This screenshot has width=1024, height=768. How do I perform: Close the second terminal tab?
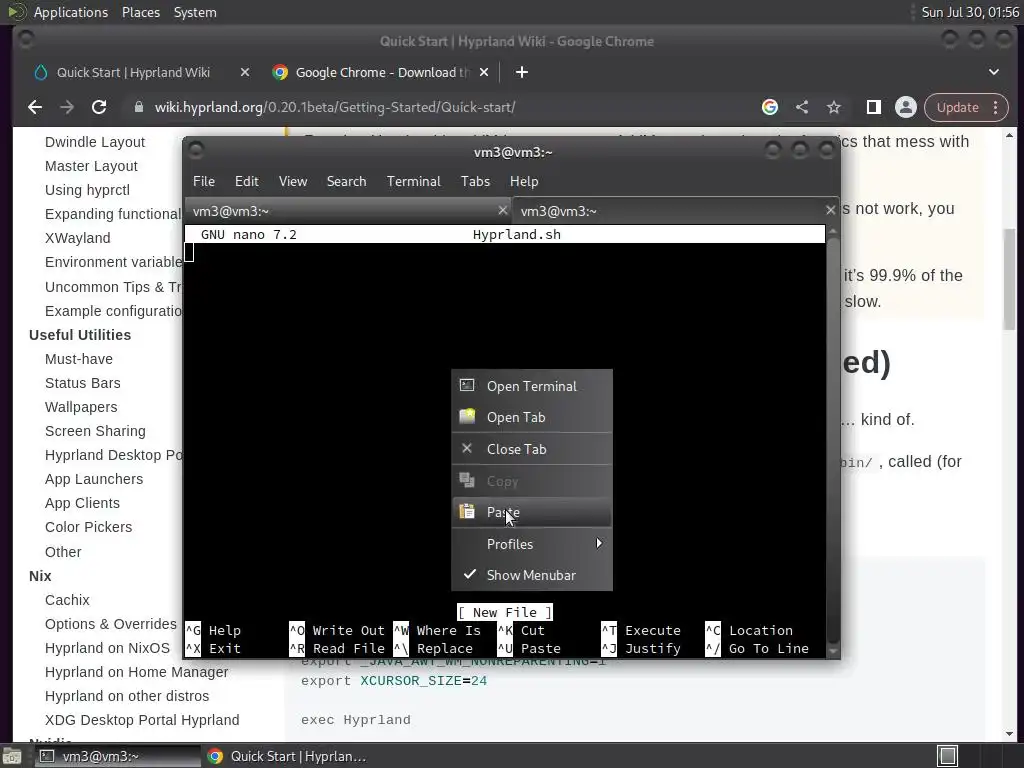[830, 210]
